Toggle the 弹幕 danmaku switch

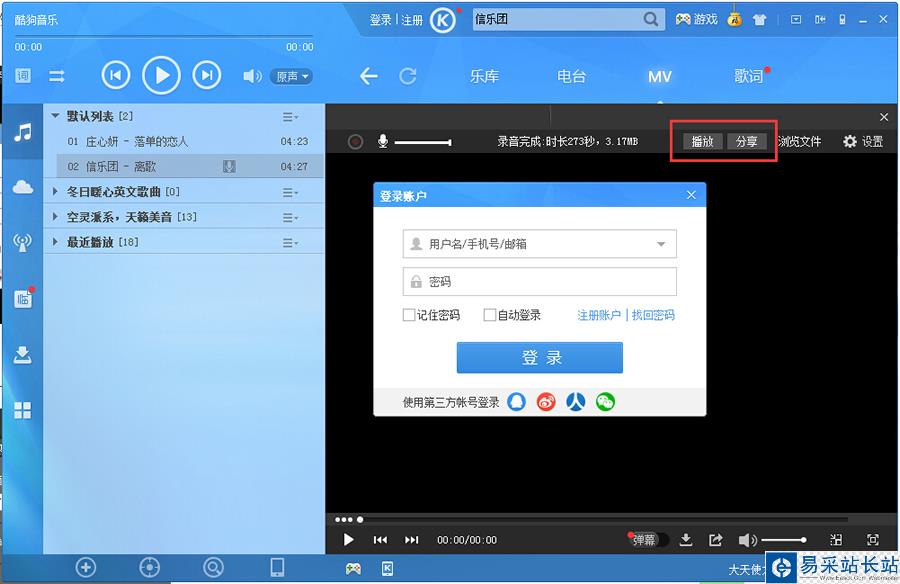coord(647,539)
